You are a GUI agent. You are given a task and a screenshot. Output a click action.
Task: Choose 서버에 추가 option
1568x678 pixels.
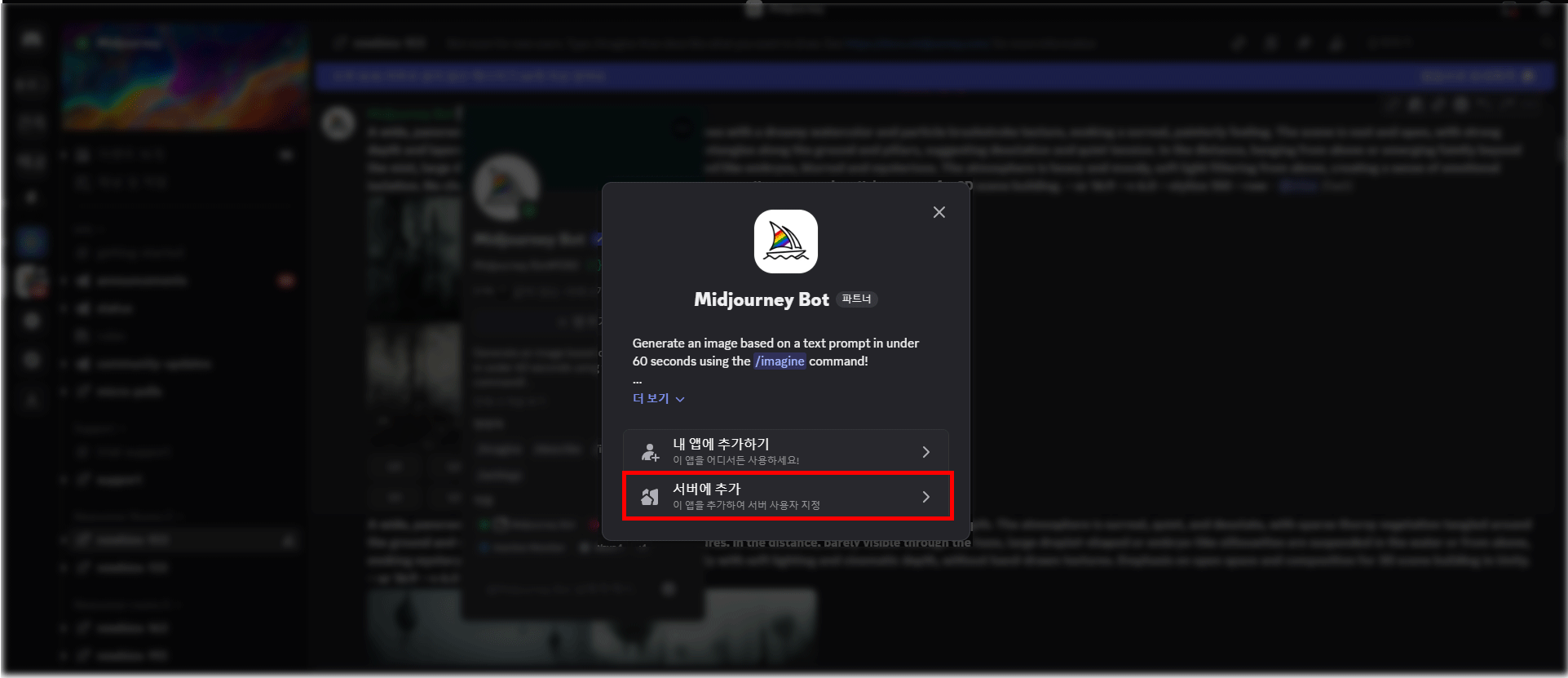[786, 496]
